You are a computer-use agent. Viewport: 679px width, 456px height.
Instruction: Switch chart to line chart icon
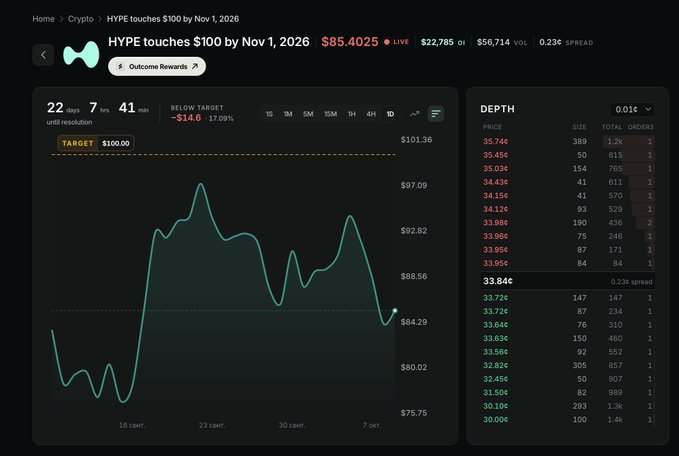click(x=415, y=114)
